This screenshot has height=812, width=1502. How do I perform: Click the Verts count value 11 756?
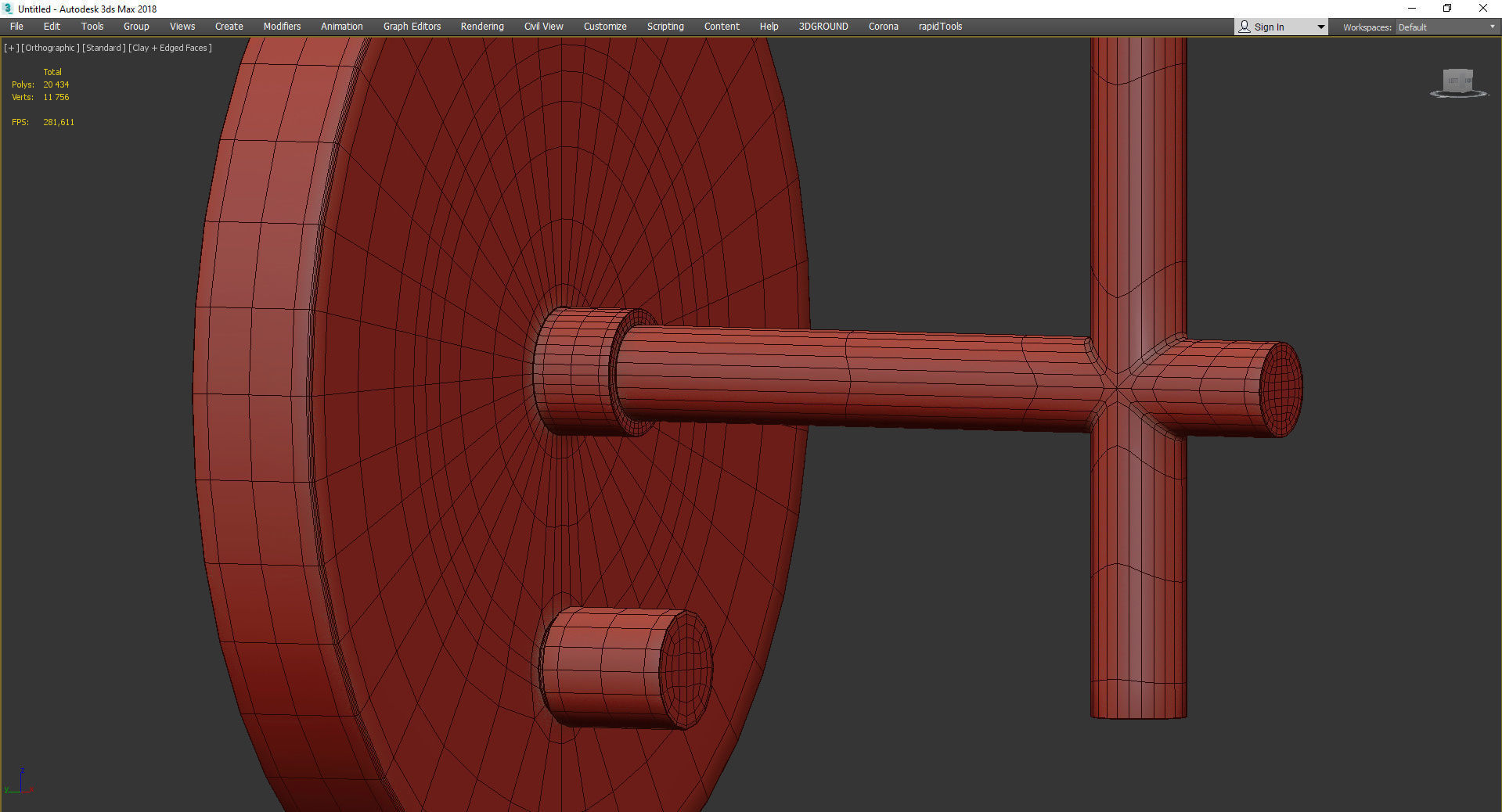point(56,97)
